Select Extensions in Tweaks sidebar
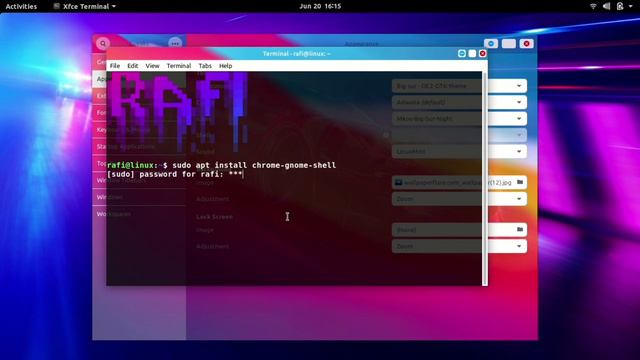The width and height of the screenshot is (640, 360). tap(140, 96)
